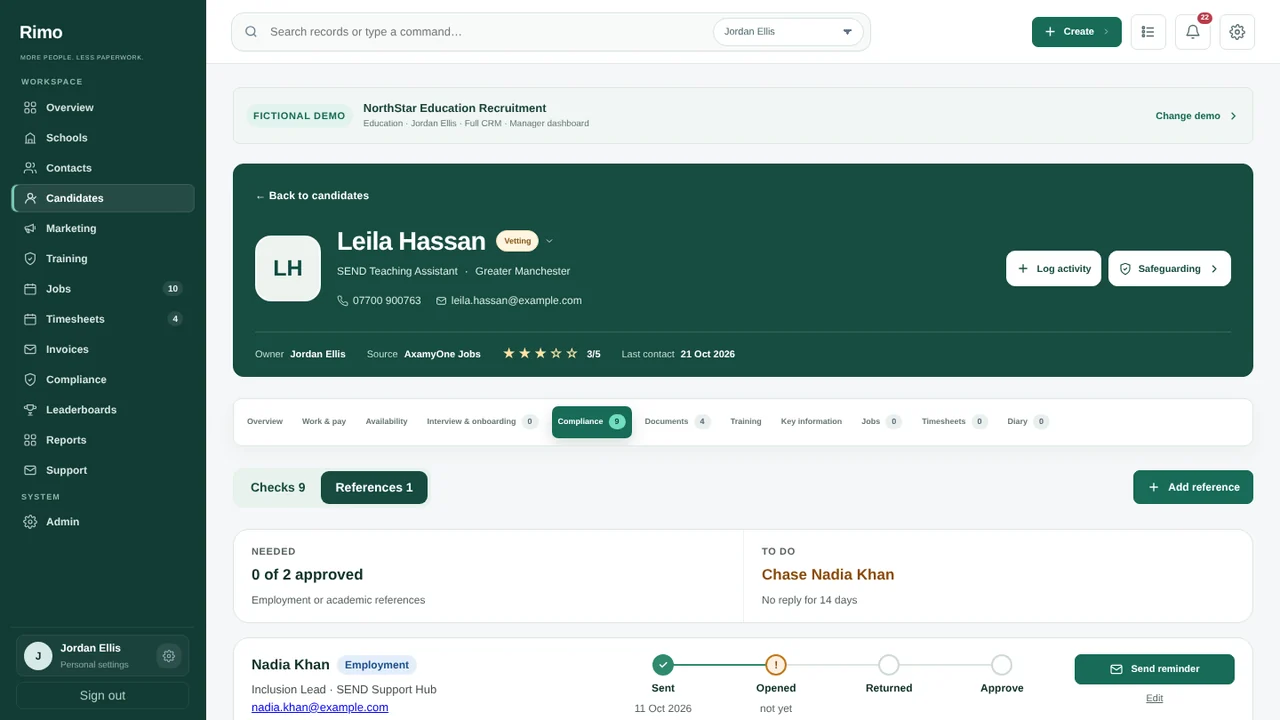This screenshot has height=720, width=1280.
Task: Click the Returned step circle
Action: [889, 665]
